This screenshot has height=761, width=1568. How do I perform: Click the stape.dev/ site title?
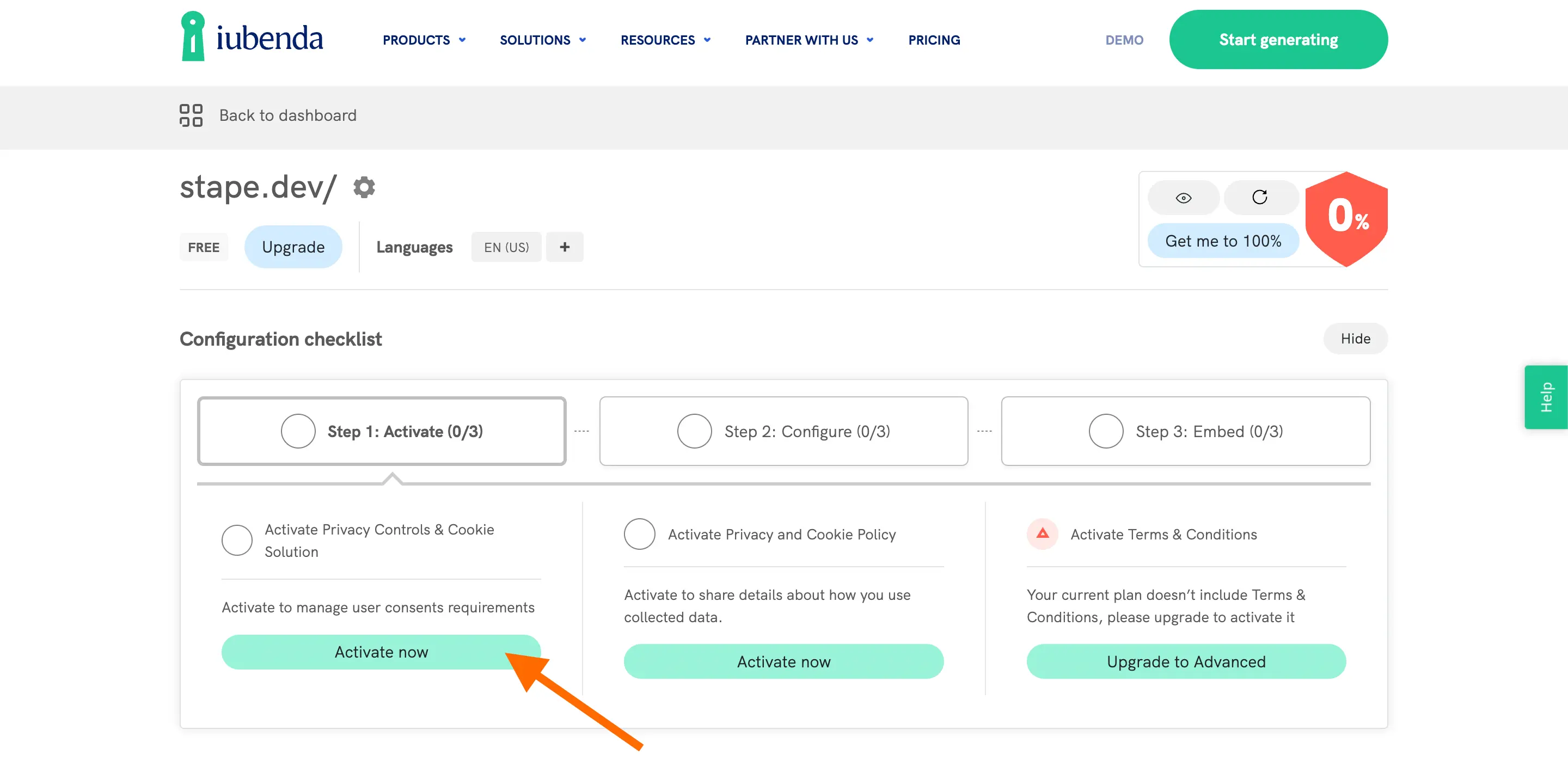(258, 186)
